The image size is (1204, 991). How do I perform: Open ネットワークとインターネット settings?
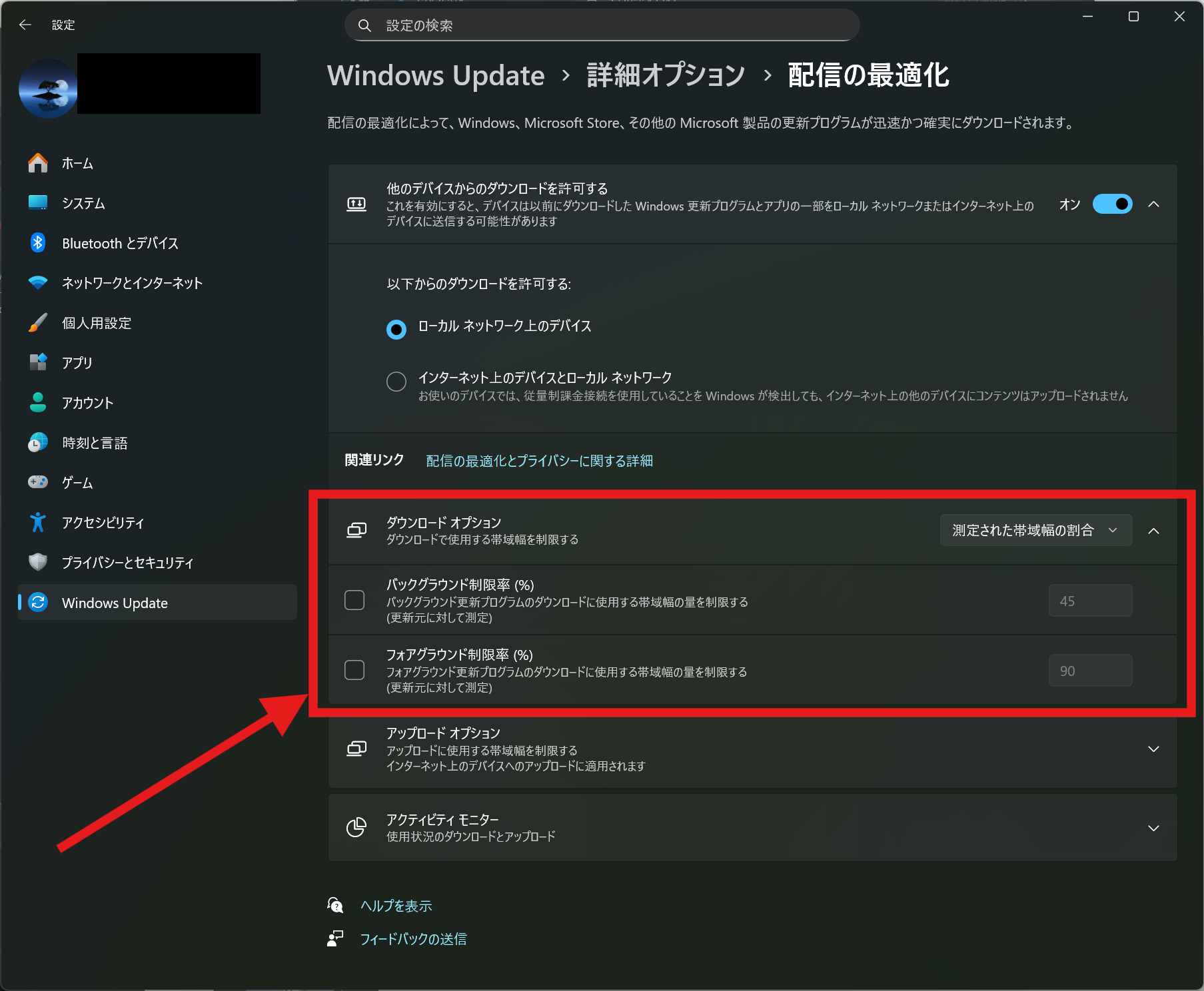coord(157,283)
